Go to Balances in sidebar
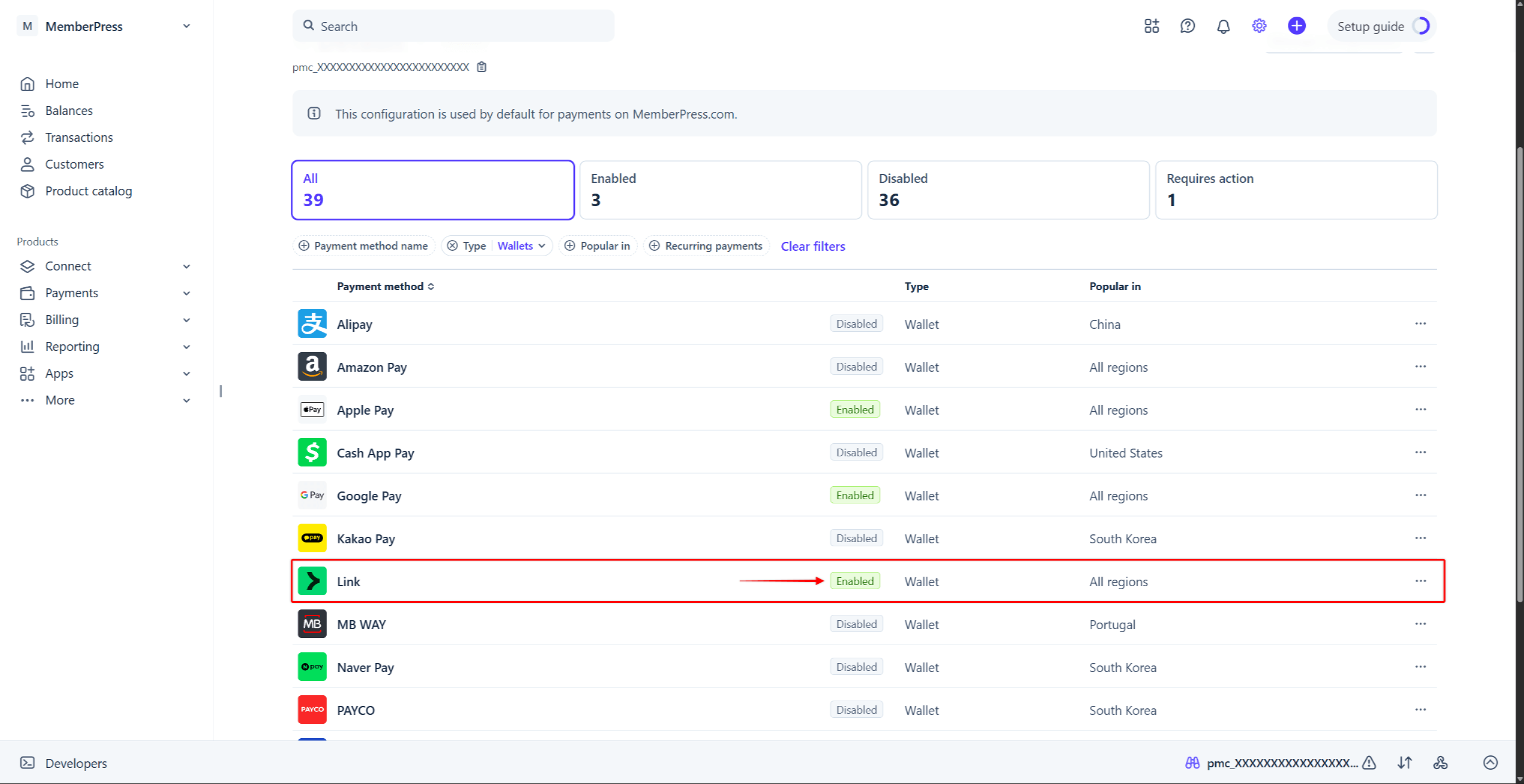1524x784 pixels. 69,111
